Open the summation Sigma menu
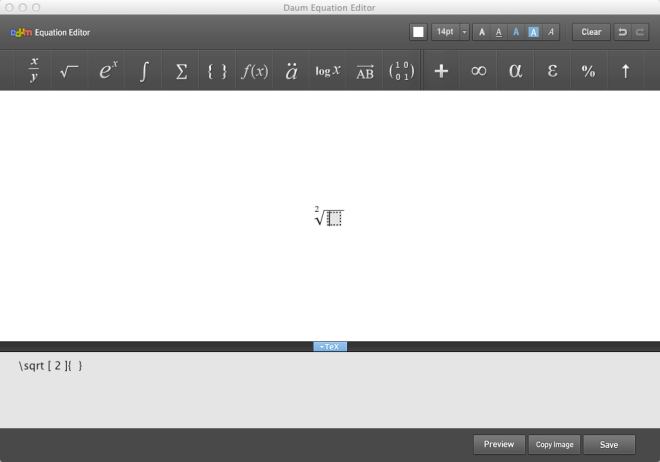 181,70
